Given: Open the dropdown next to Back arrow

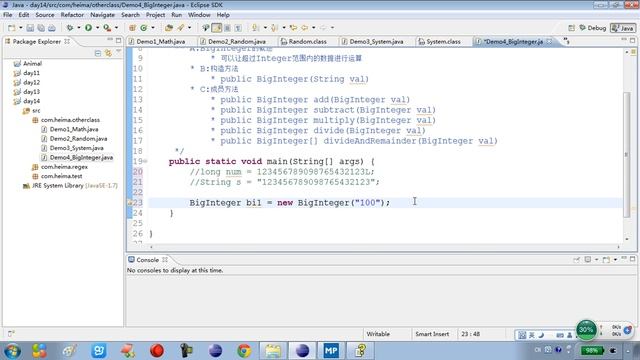Looking at the screenshot, I should [313, 28].
